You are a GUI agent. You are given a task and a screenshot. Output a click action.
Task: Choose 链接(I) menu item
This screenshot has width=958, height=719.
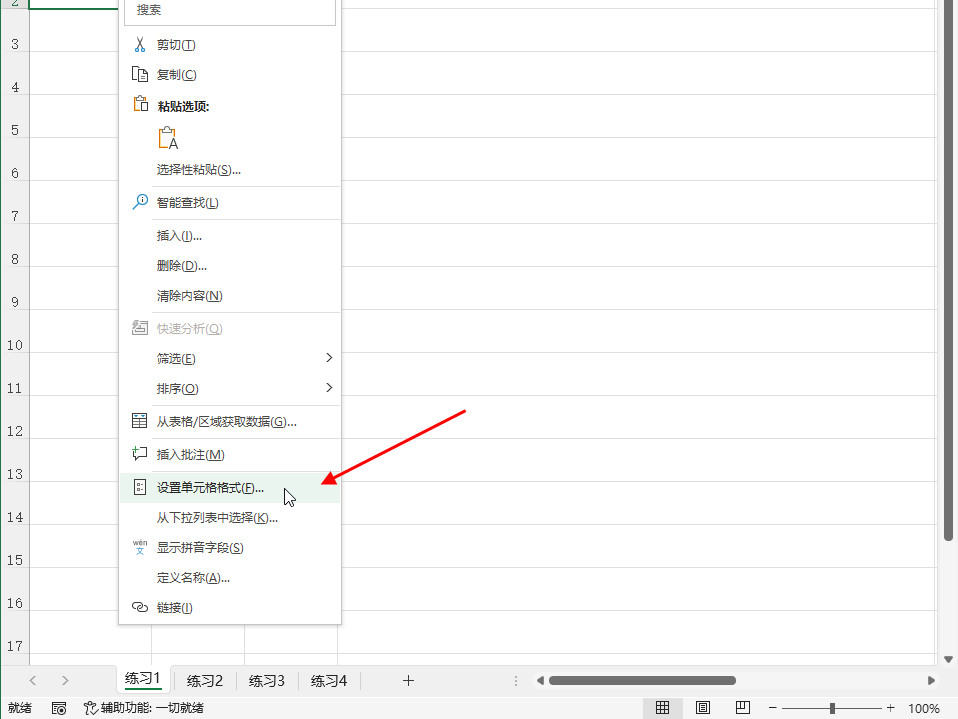pos(229,608)
